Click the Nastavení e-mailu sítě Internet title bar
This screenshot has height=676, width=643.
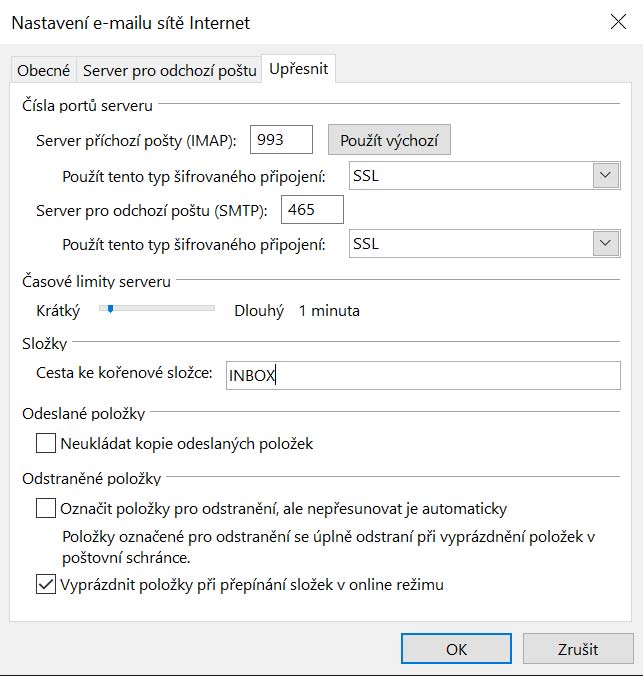pos(250,22)
